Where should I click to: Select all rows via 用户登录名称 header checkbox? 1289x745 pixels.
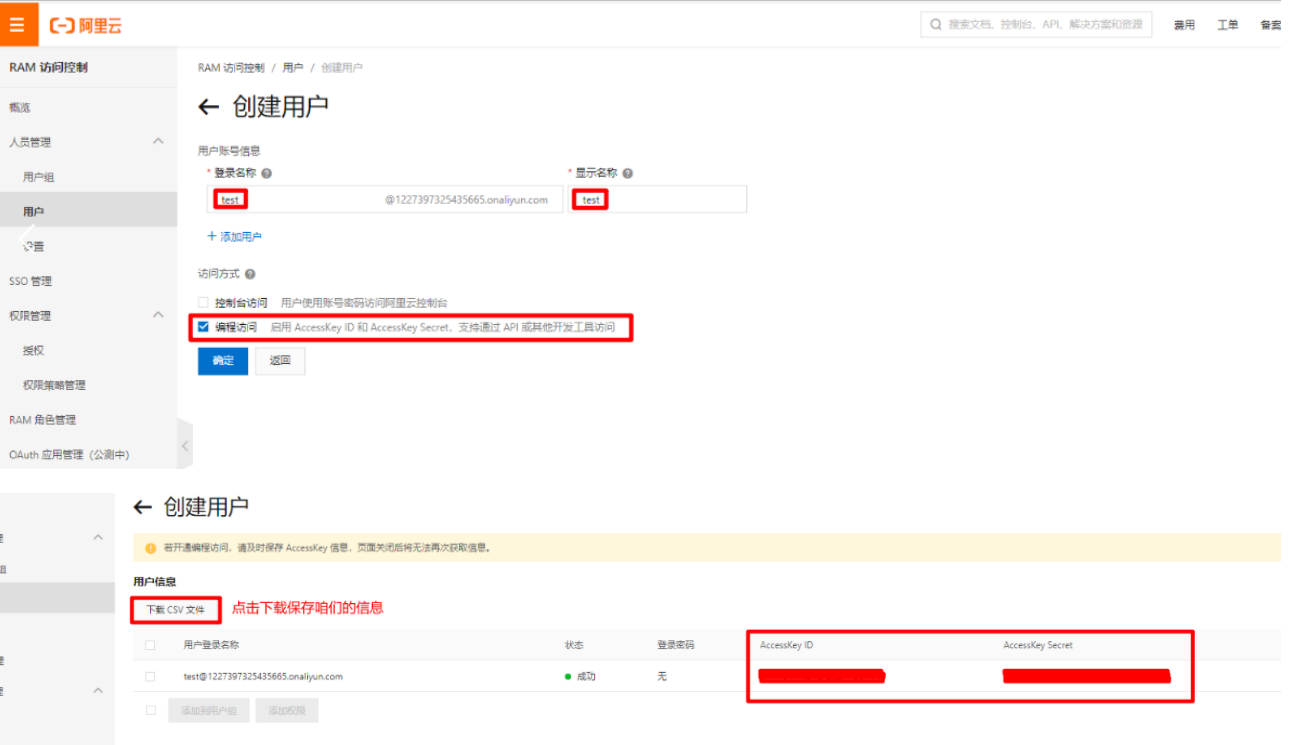tap(150, 645)
